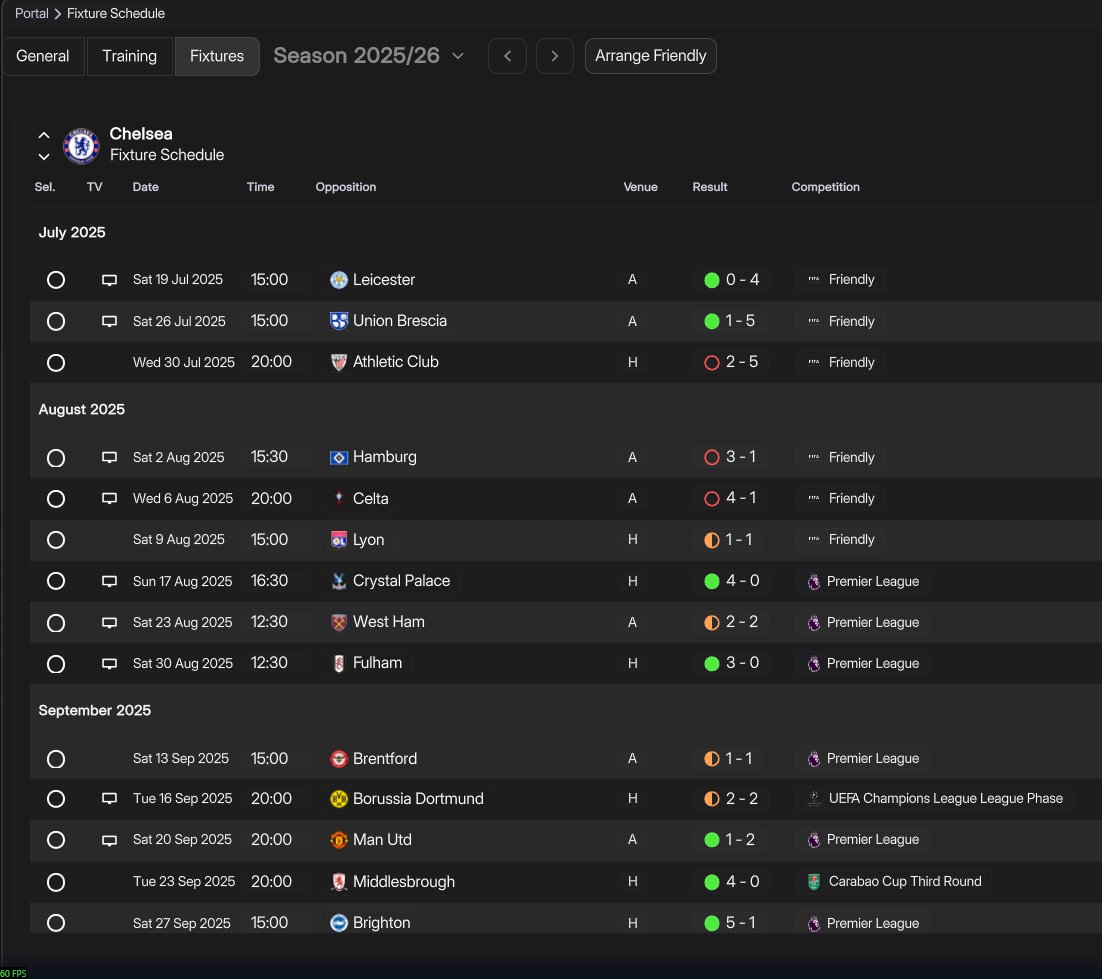Click Fixture Schedule breadcrumb
1102x979 pixels.
pyautogui.click(x=116, y=13)
